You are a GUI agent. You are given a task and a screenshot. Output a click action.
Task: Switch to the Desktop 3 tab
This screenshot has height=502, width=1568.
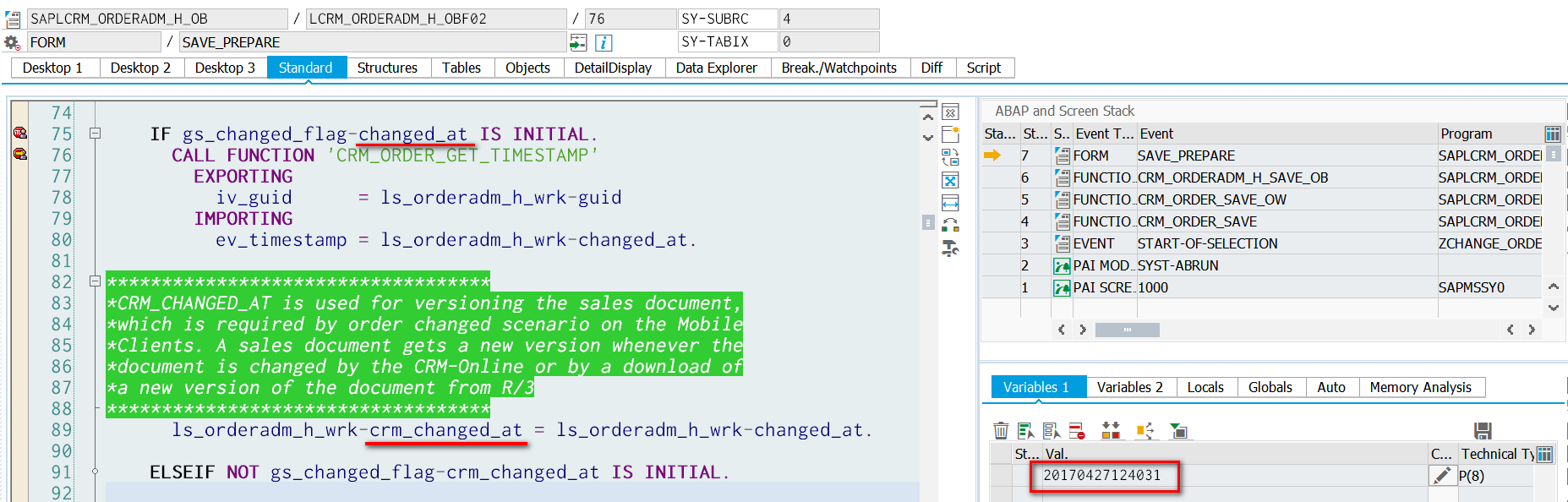(x=225, y=68)
